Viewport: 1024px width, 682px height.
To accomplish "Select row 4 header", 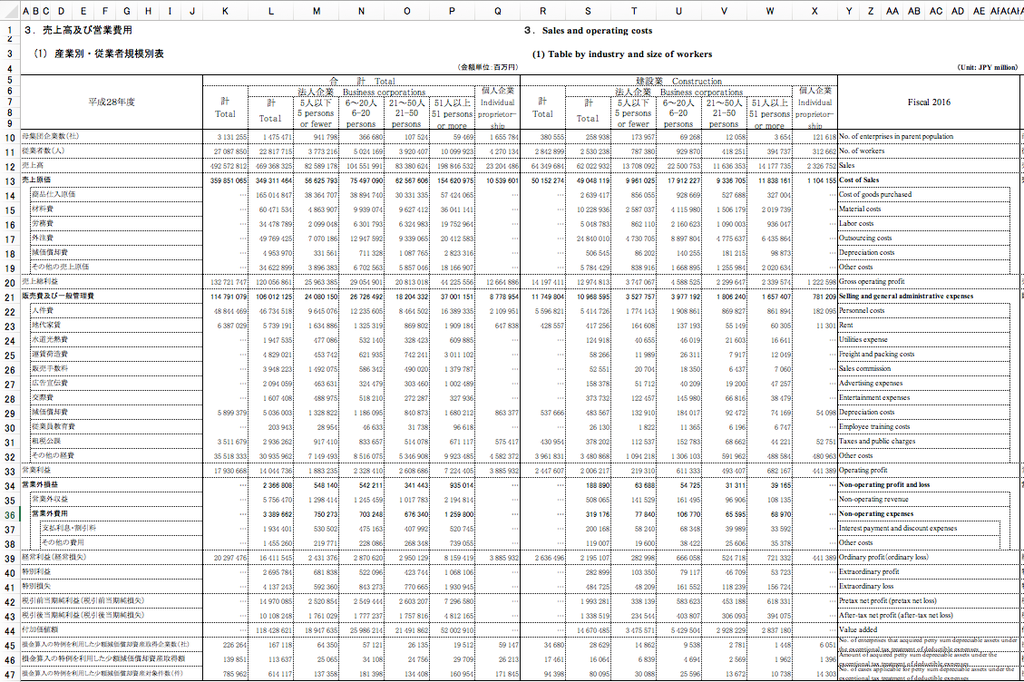I will tap(10, 68).
